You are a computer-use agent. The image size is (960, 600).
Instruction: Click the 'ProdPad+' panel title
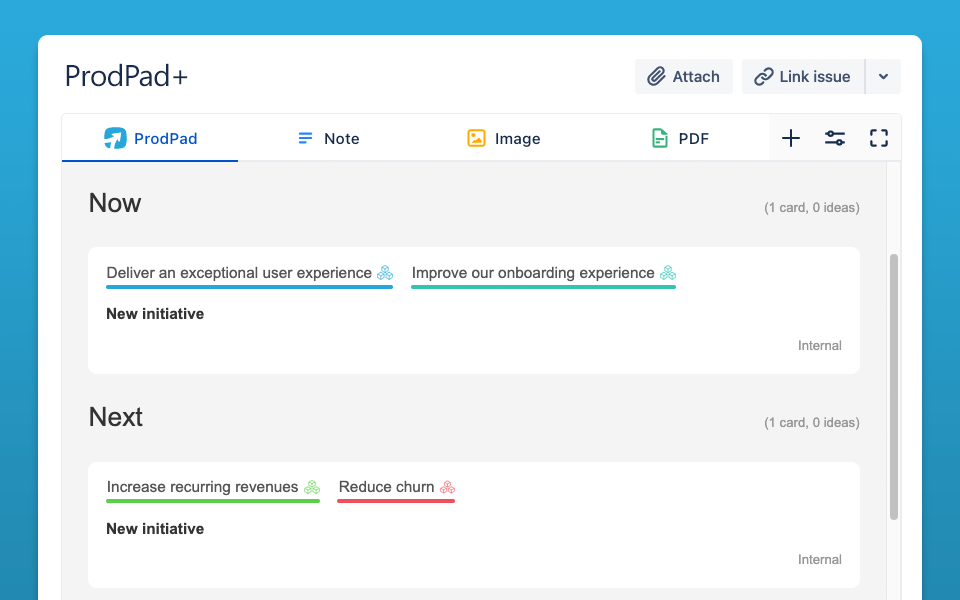coord(126,77)
